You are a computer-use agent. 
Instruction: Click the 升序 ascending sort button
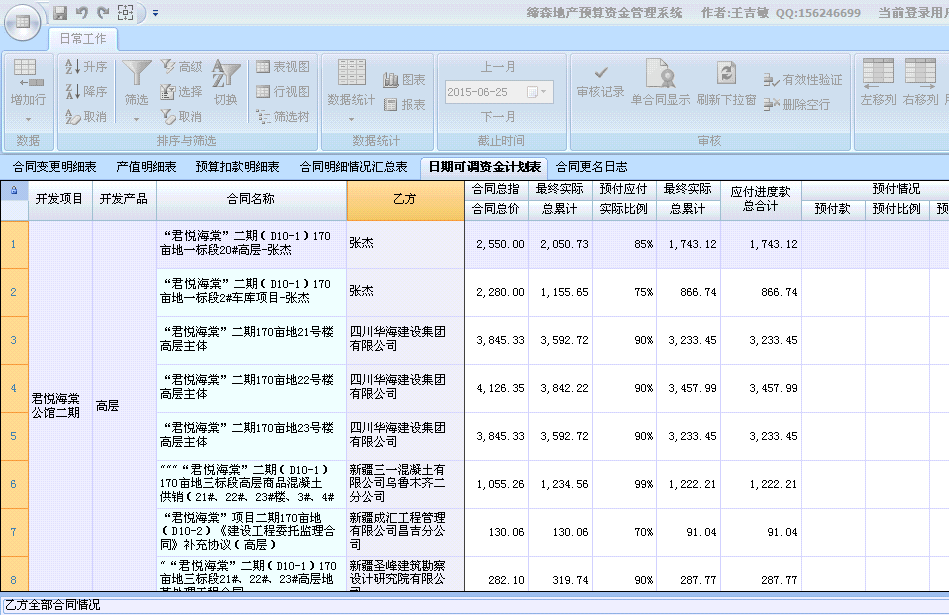pos(86,67)
